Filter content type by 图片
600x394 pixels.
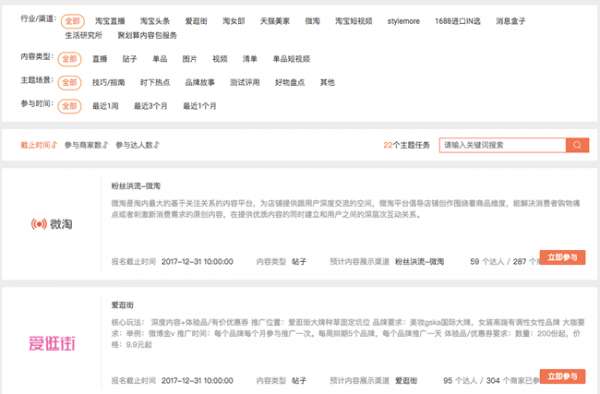pos(189,59)
